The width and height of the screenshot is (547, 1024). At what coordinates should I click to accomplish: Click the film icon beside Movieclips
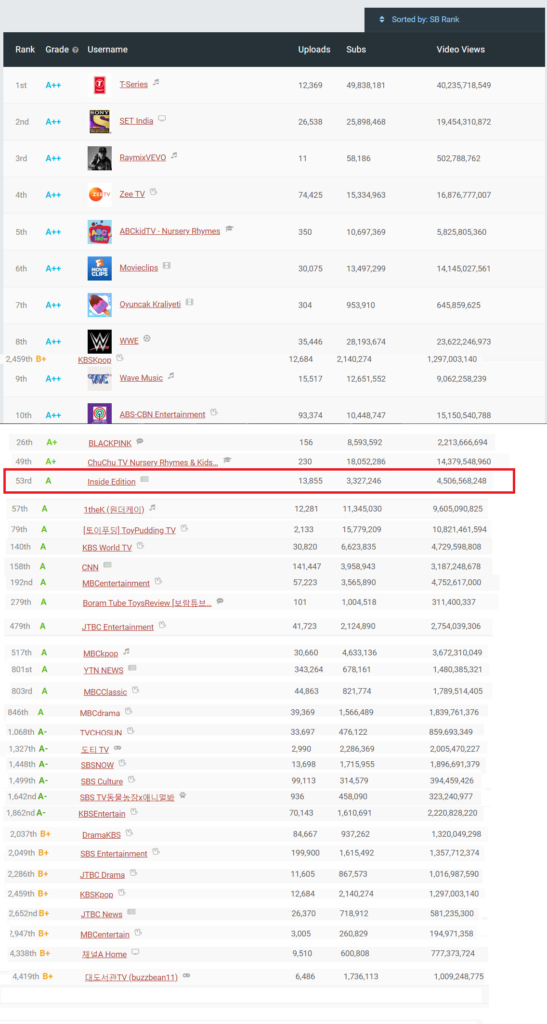tap(167, 266)
